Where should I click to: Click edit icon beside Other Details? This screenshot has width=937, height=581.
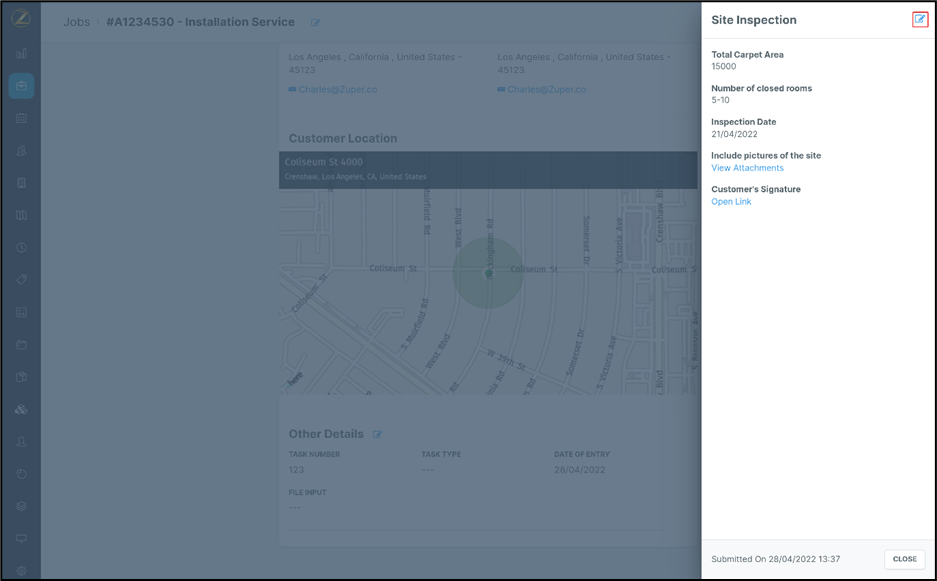pos(377,435)
